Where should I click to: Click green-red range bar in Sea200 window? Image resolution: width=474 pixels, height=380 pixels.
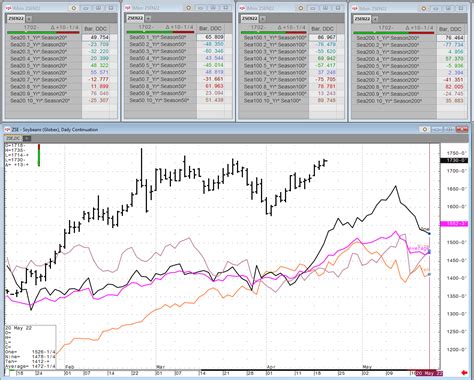pyautogui.click(x=394, y=33)
